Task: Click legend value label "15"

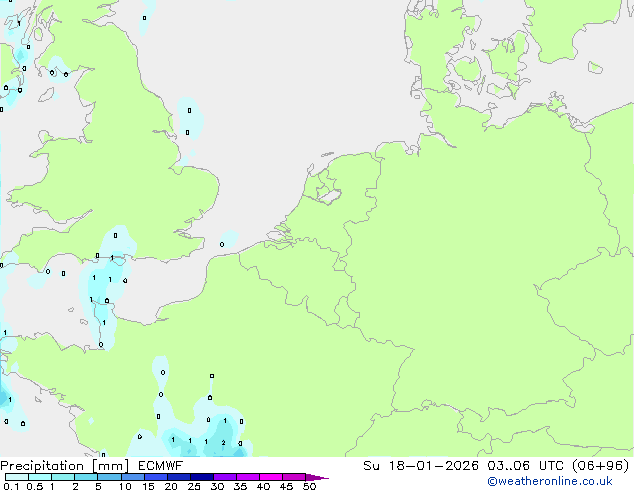Action: click(148, 486)
